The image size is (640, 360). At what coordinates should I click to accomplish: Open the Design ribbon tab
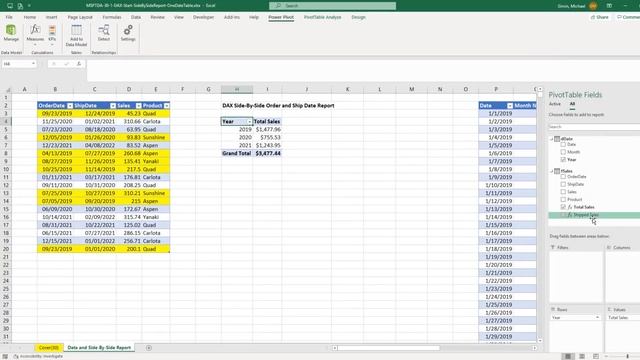pyautogui.click(x=358, y=17)
